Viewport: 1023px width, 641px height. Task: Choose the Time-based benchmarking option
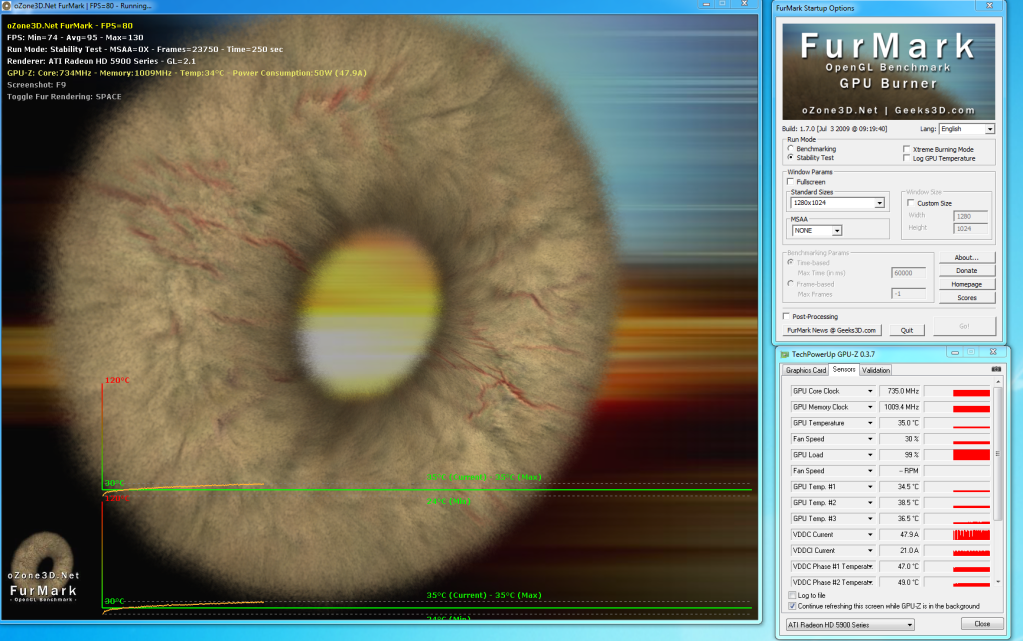[791, 262]
